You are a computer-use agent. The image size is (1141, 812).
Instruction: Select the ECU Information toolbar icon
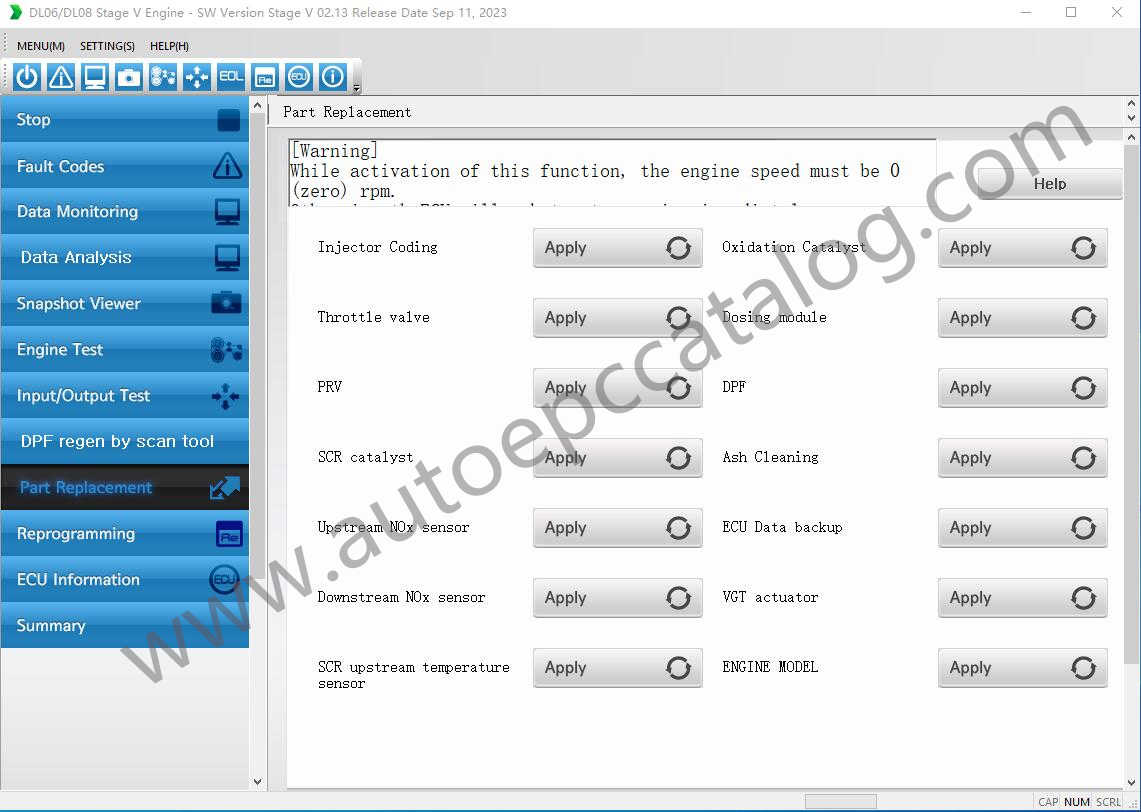point(298,76)
